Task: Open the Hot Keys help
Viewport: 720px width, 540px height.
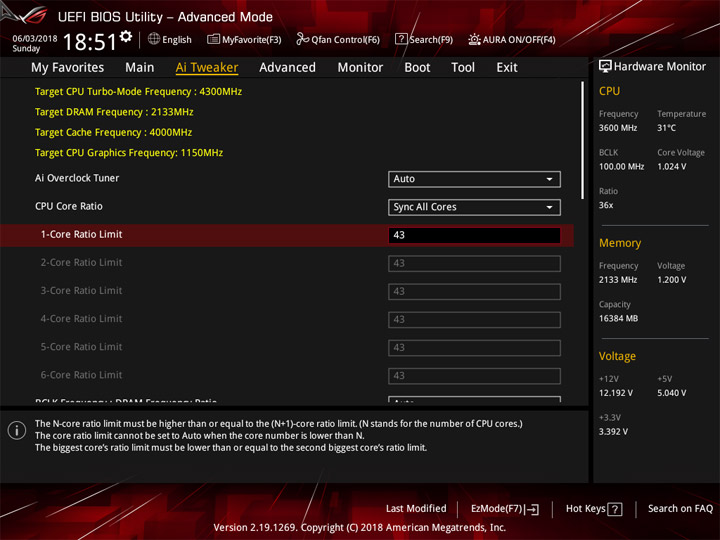Action: coord(594,509)
